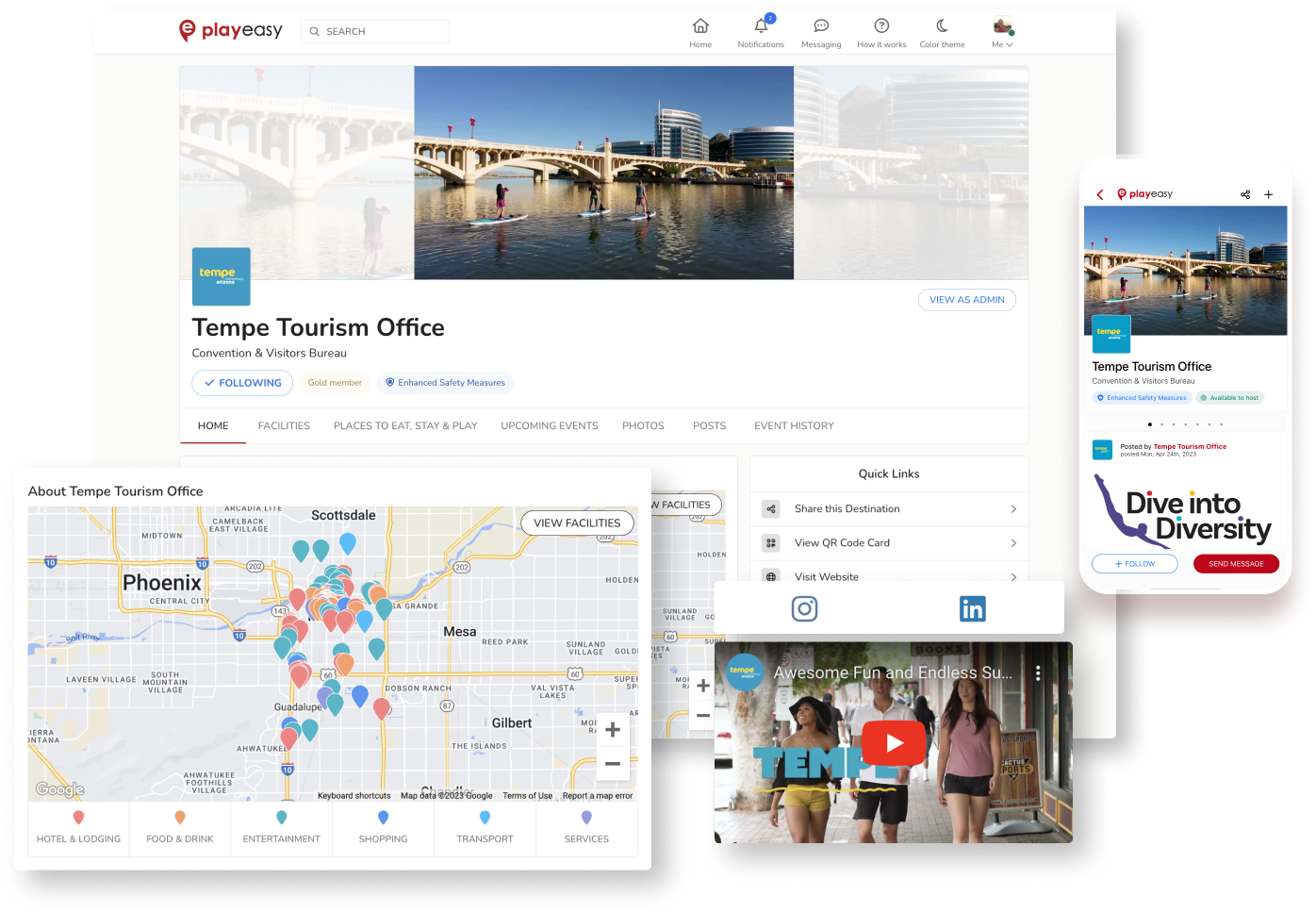Viewport: 1316px width, 913px height.
Task: Click Report a map error link
Action: [598, 796]
